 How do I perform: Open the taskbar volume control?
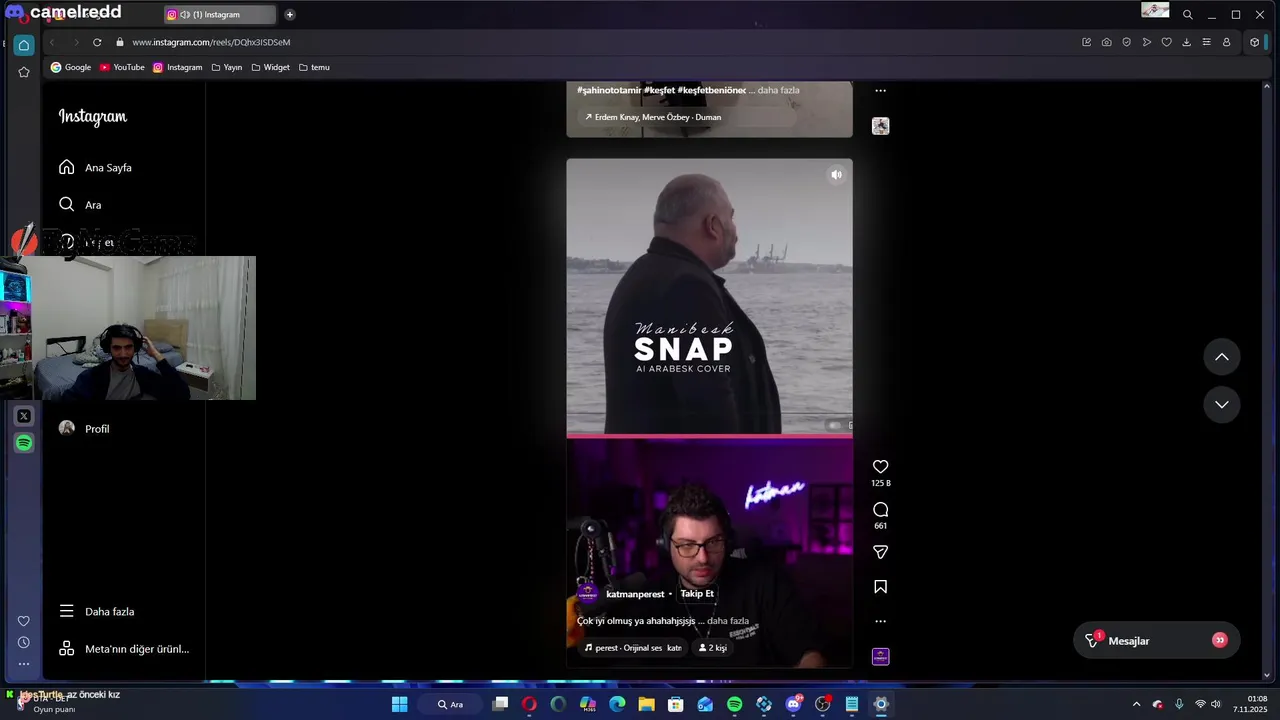coord(1217,704)
